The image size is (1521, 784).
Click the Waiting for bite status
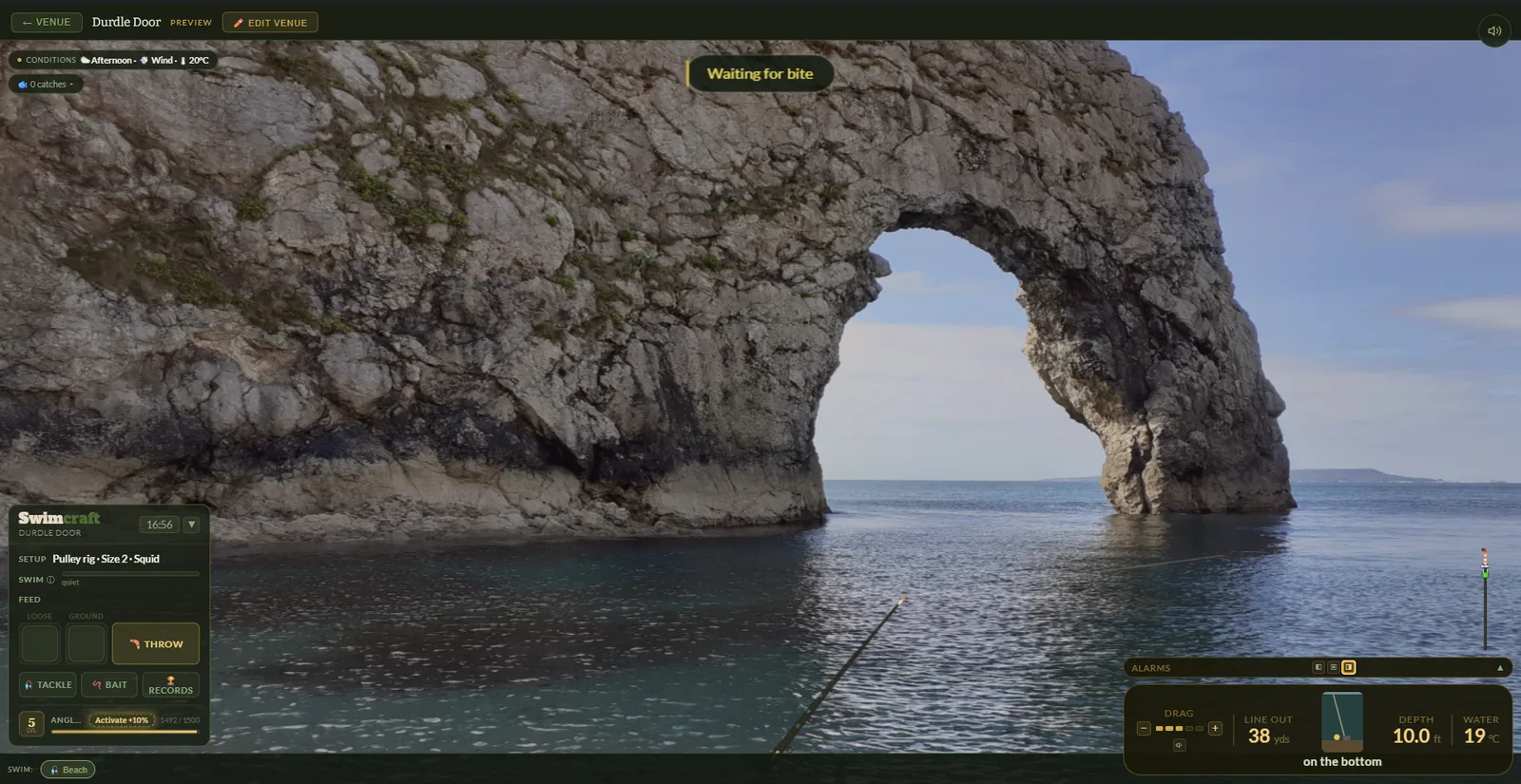[x=760, y=73]
